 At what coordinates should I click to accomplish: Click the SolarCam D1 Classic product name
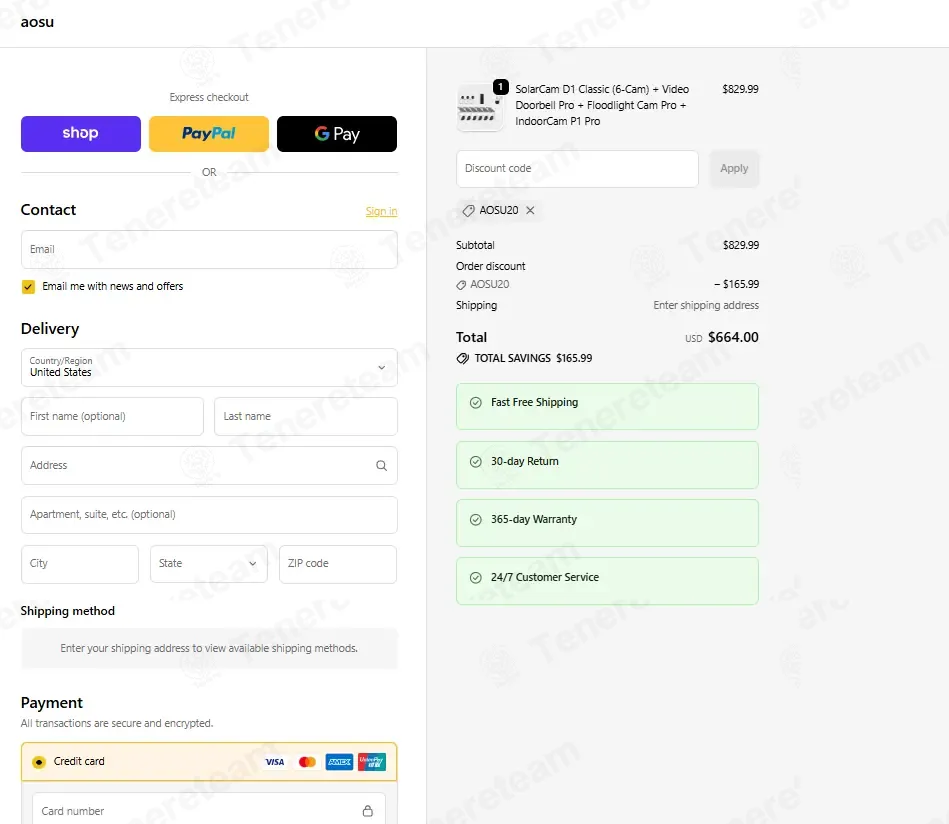click(x=602, y=105)
